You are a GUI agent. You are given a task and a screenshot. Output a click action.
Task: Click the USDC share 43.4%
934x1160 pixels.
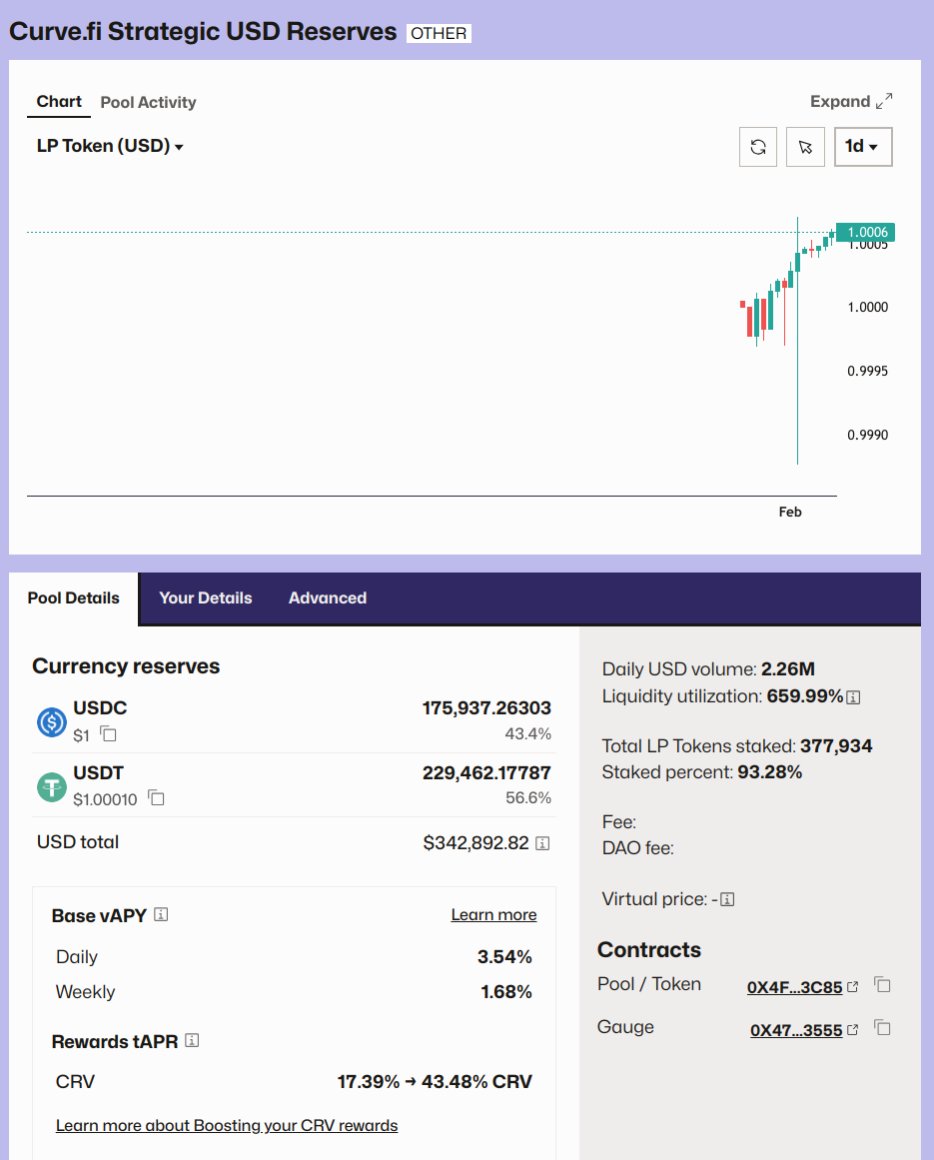point(528,734)
